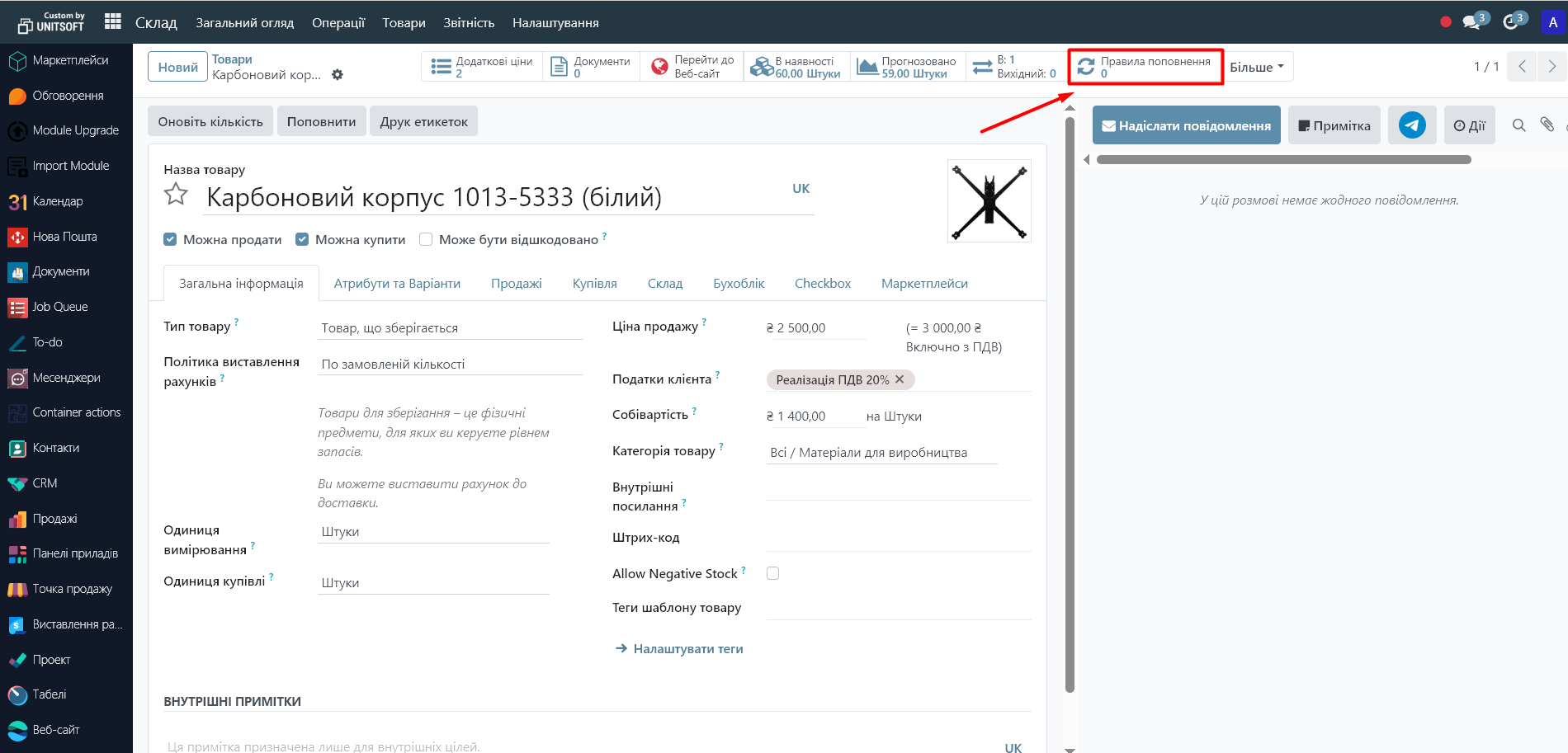Switch to the Склад tab
1568x753 pixels.
(664, 284)
